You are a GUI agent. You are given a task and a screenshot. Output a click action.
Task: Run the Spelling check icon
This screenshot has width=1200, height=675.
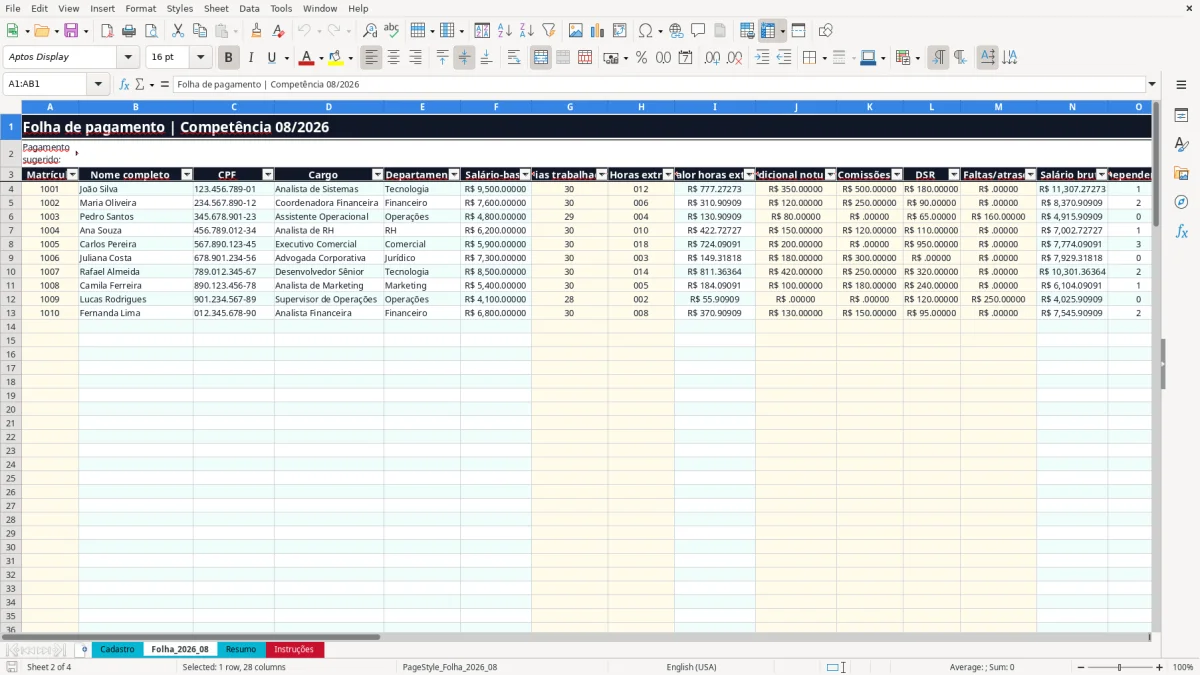[392, 31]
